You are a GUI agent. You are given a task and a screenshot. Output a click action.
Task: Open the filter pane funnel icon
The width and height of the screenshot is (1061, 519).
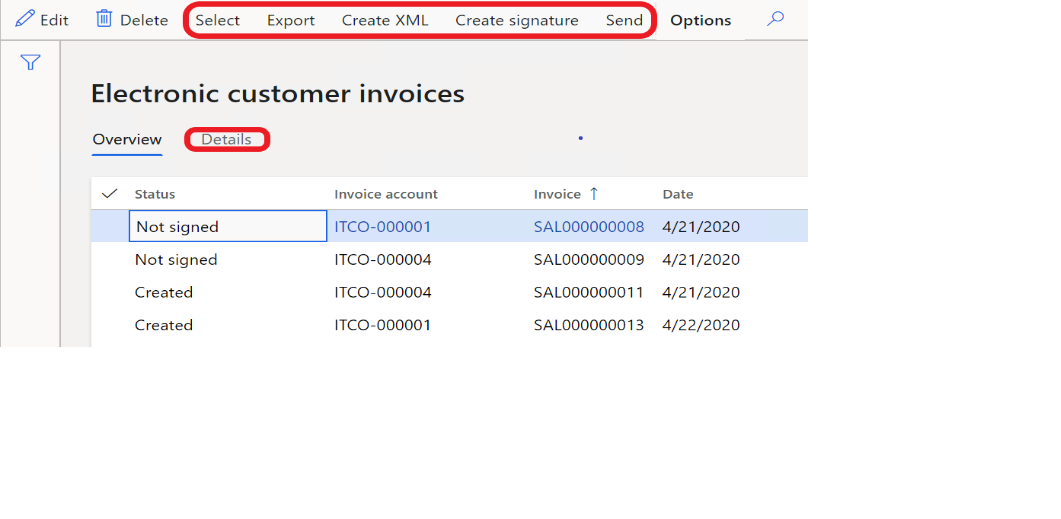coord(30,63)
